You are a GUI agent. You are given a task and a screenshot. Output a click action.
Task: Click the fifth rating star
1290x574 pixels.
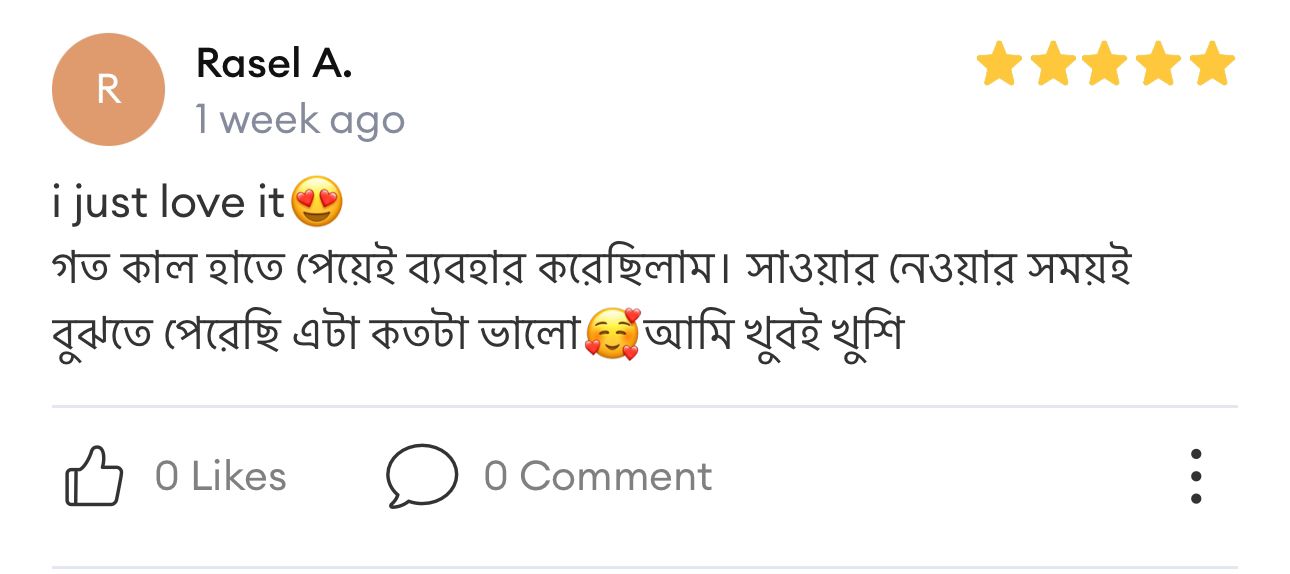tap(1213, 66)
